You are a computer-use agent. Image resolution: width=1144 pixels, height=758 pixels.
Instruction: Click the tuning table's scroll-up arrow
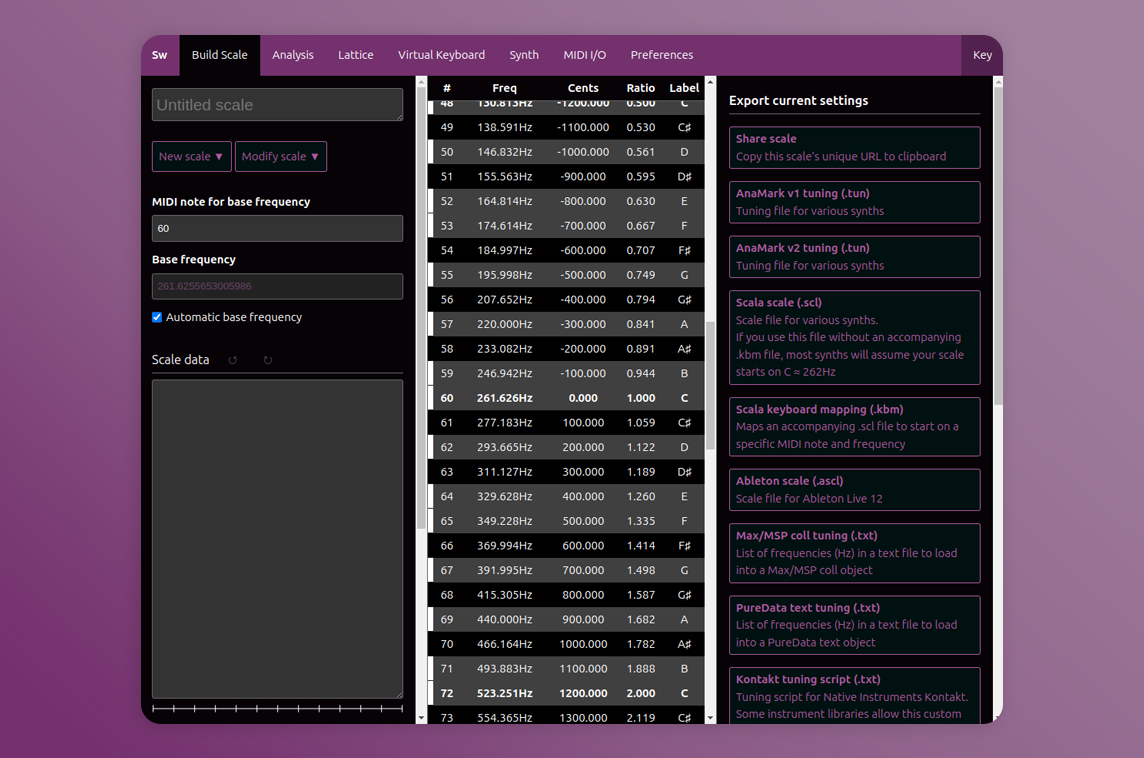(710, 83)
